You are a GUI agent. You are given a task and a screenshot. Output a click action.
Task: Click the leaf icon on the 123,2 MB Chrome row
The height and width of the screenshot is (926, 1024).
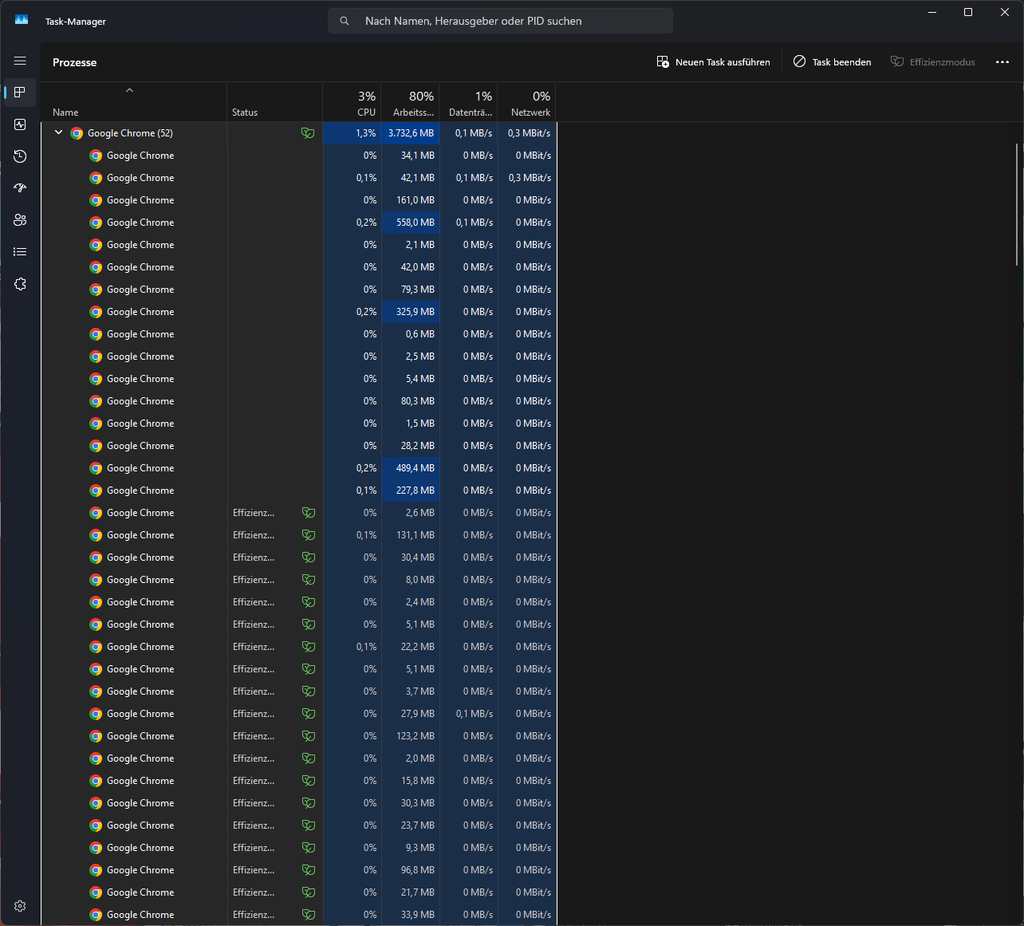point(308,736)
